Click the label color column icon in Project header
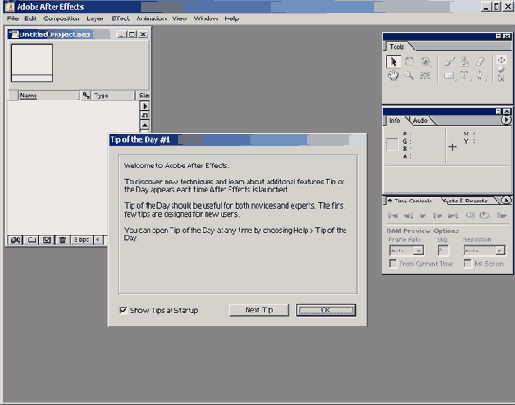The width and height of the screenshot is (515, 405). 86,96
